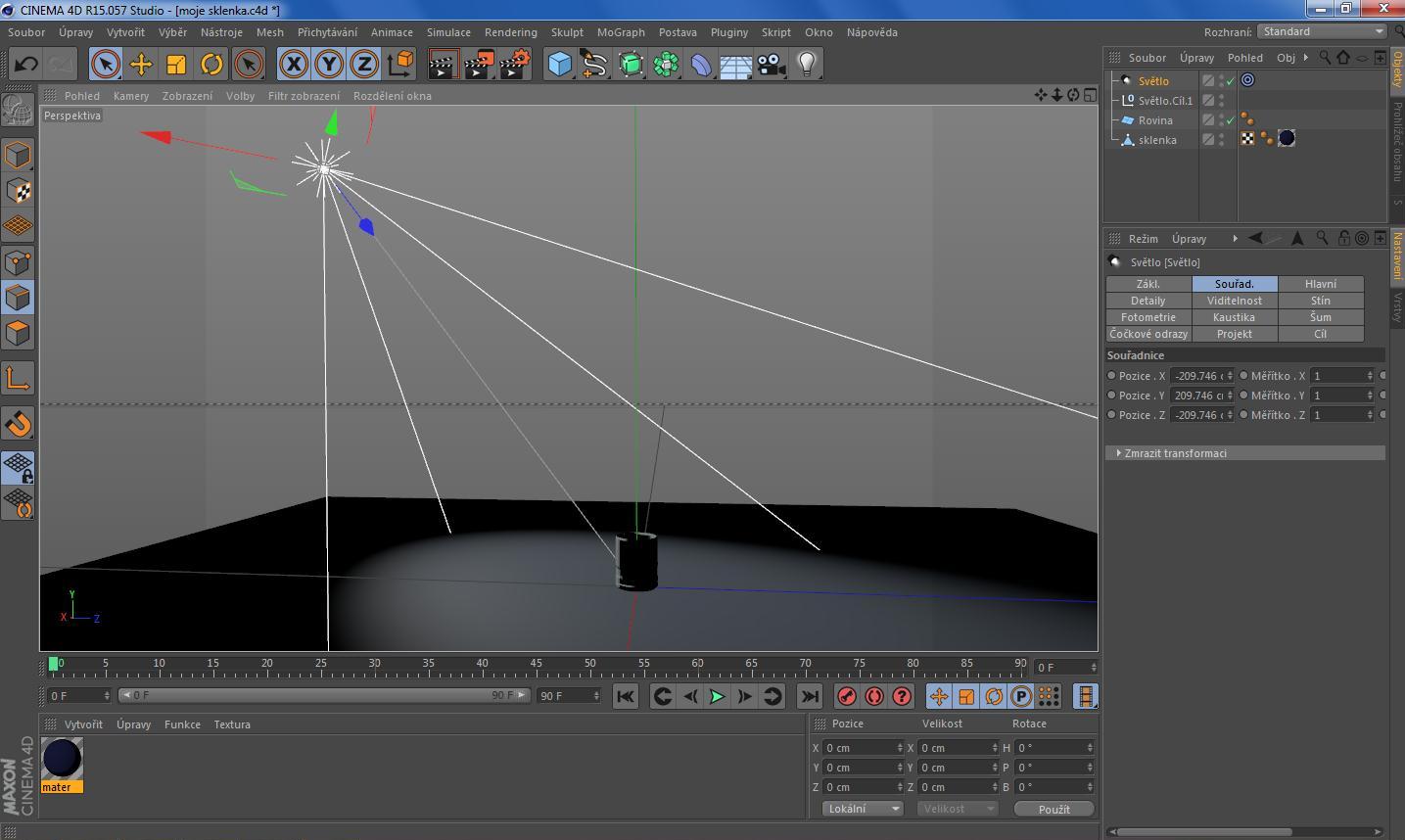Open the Rozhraní Standard layout dropdown
Viewport: 1405px width, 840px height.
tap(1322, 31)
